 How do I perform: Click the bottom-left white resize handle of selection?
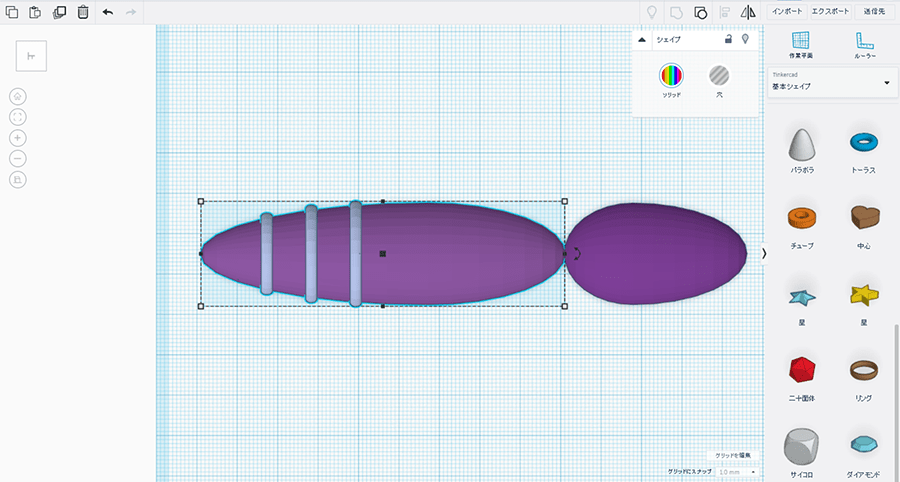click(x=200, y=306)
